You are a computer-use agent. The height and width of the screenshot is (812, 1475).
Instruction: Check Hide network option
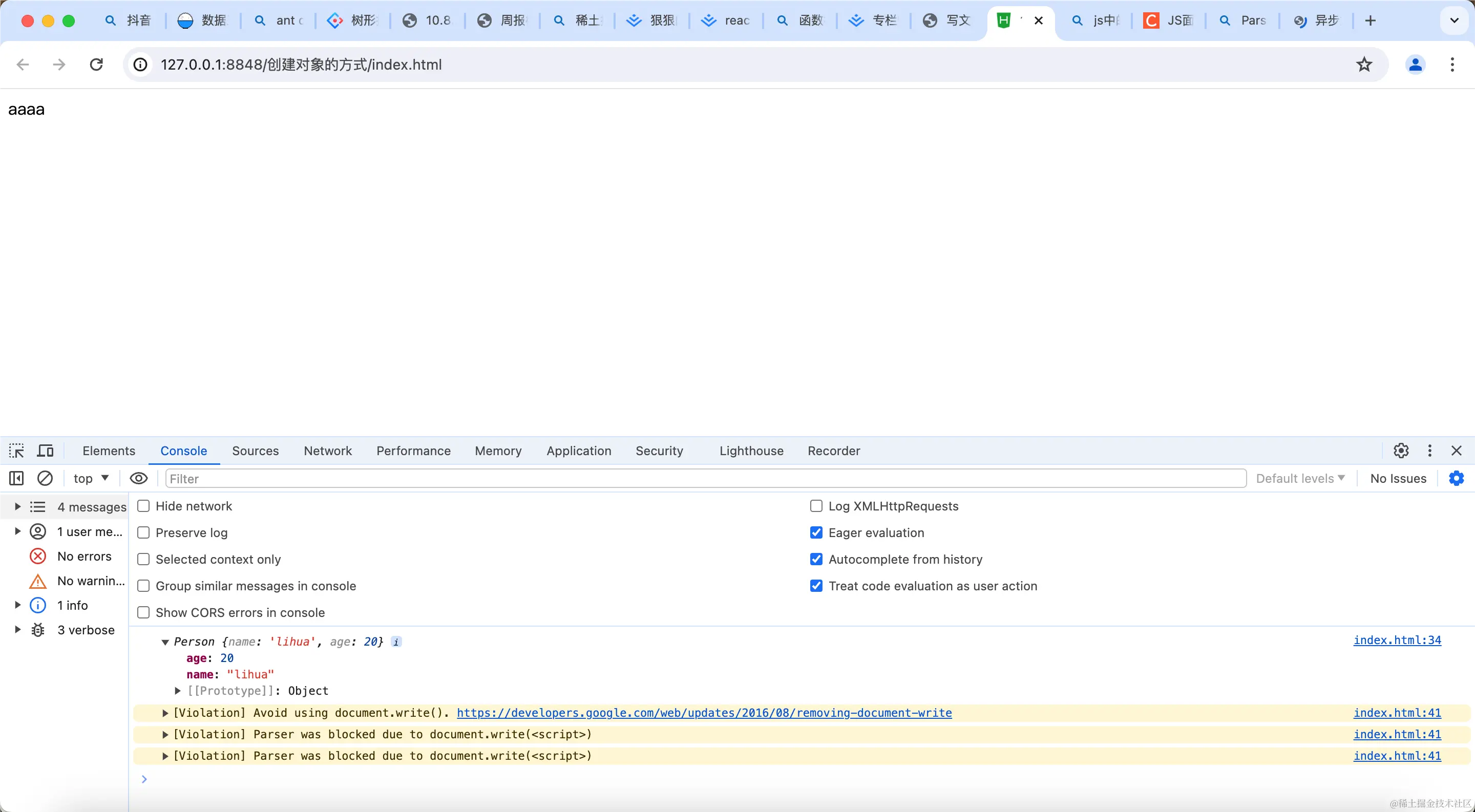point(144,506)
